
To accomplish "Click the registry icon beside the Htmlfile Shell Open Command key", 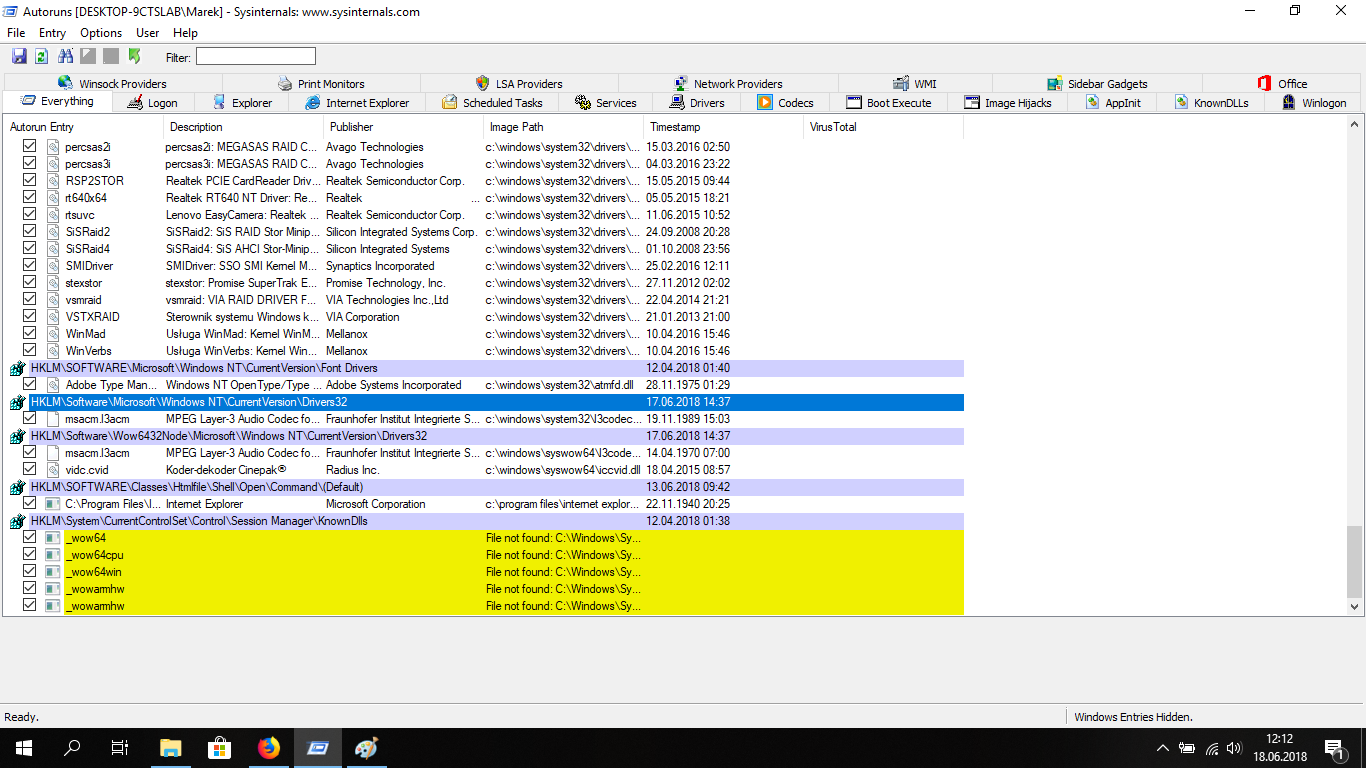I will pyautogui.click(x=17, y=488).
